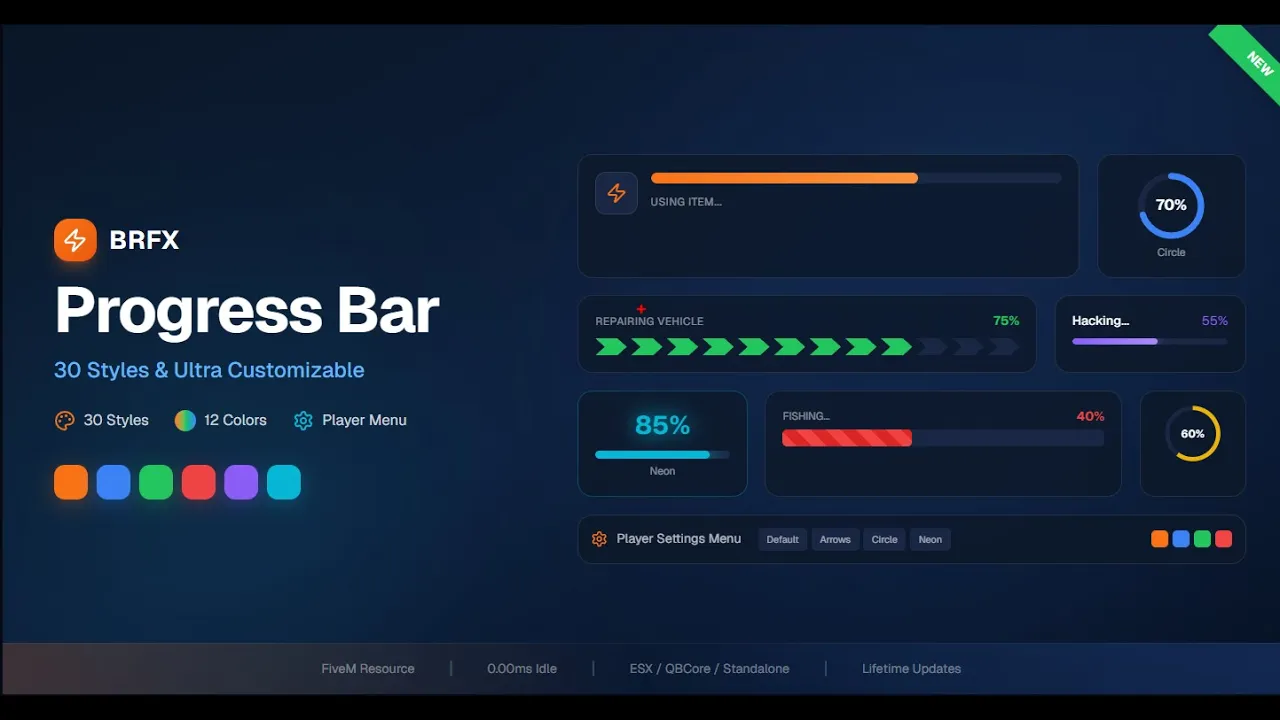Click the Player Menu label

(x=364, y=421)
